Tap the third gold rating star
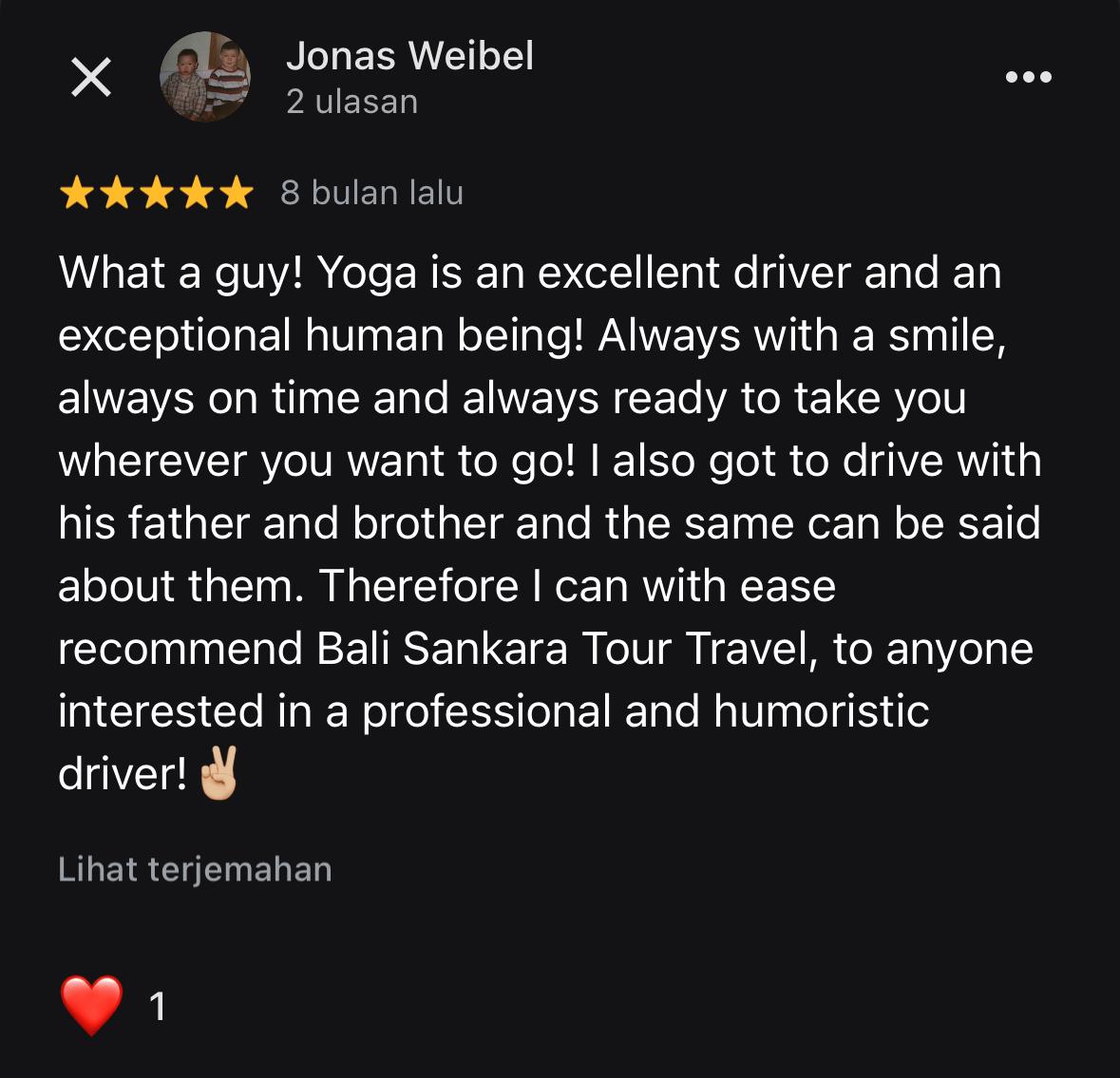Viewport: 1120px width, 1078px height. (157, 193)
